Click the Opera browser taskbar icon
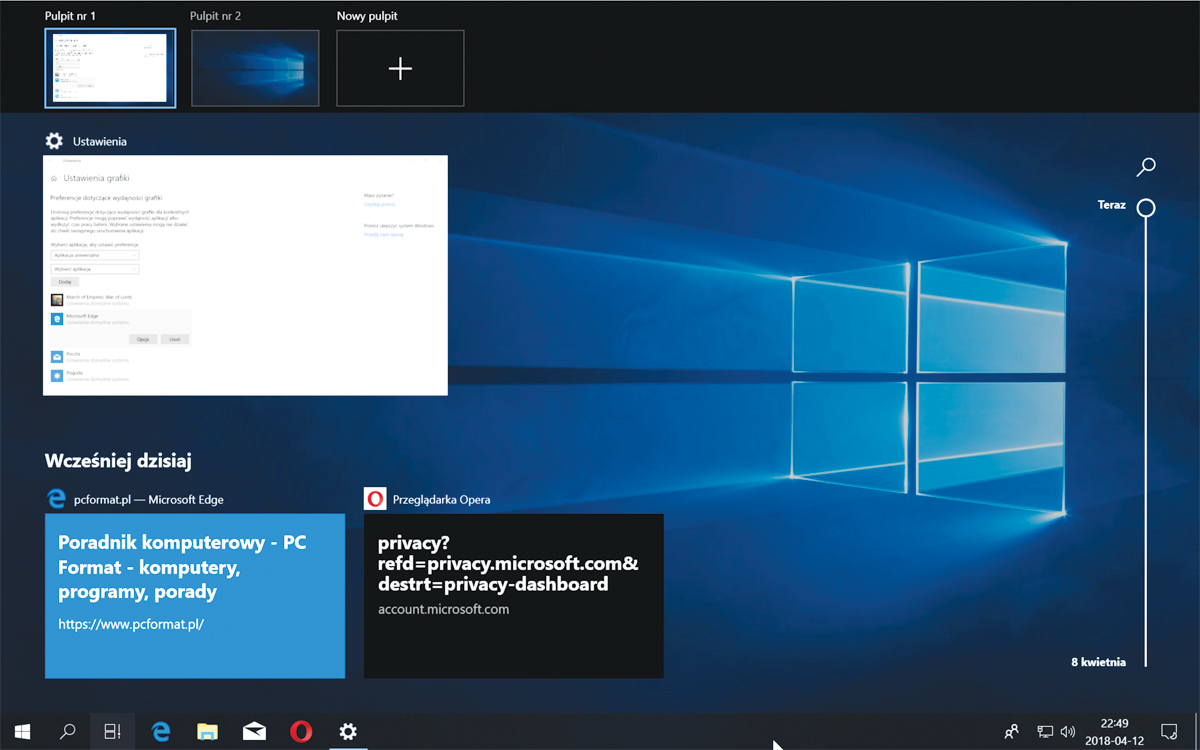 (x=301, y=732)
